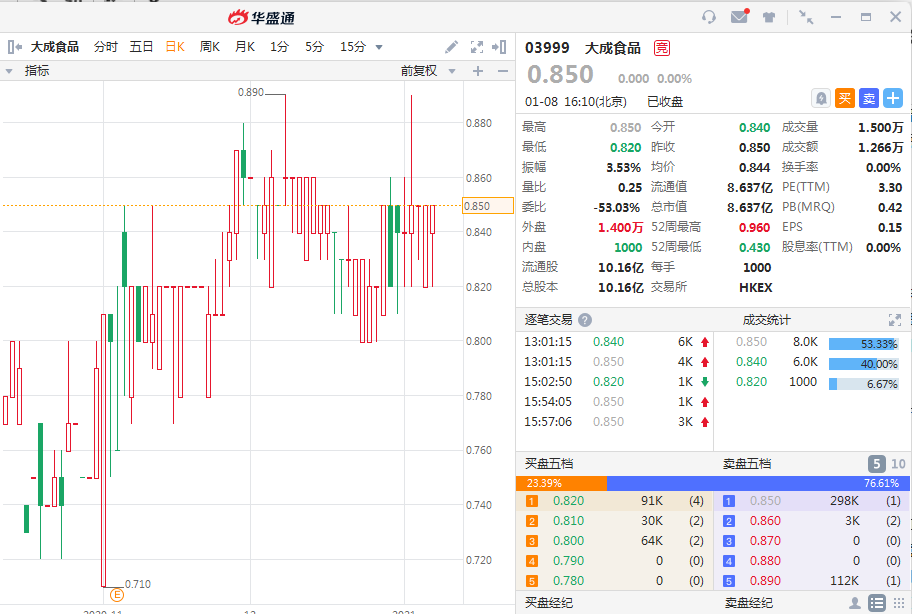The image size is (912, 614).
Task: Open the skin theme shirt icon
Action: coord(769,17)
